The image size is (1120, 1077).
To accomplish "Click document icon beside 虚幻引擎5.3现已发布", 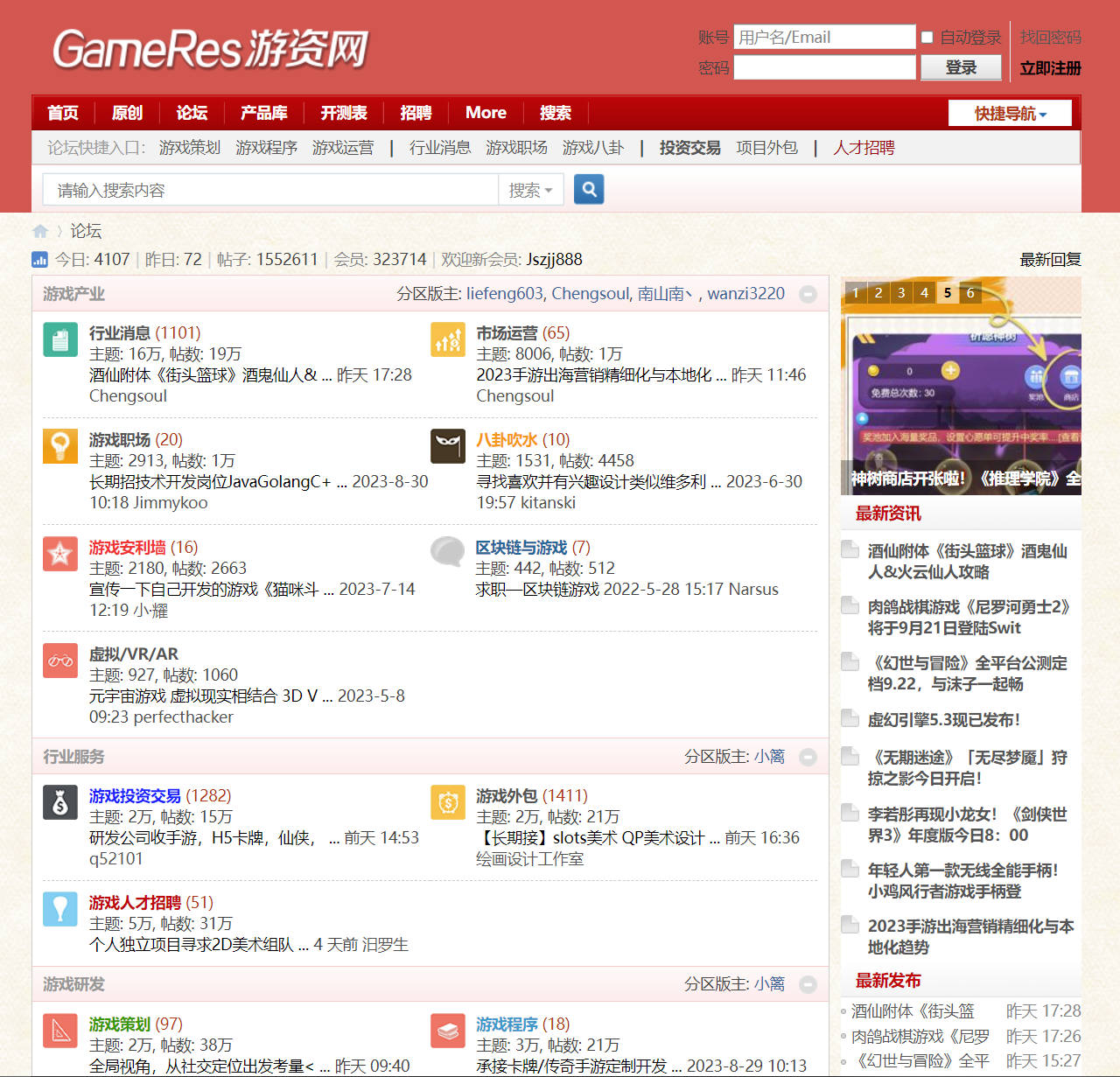I will 850,718.
